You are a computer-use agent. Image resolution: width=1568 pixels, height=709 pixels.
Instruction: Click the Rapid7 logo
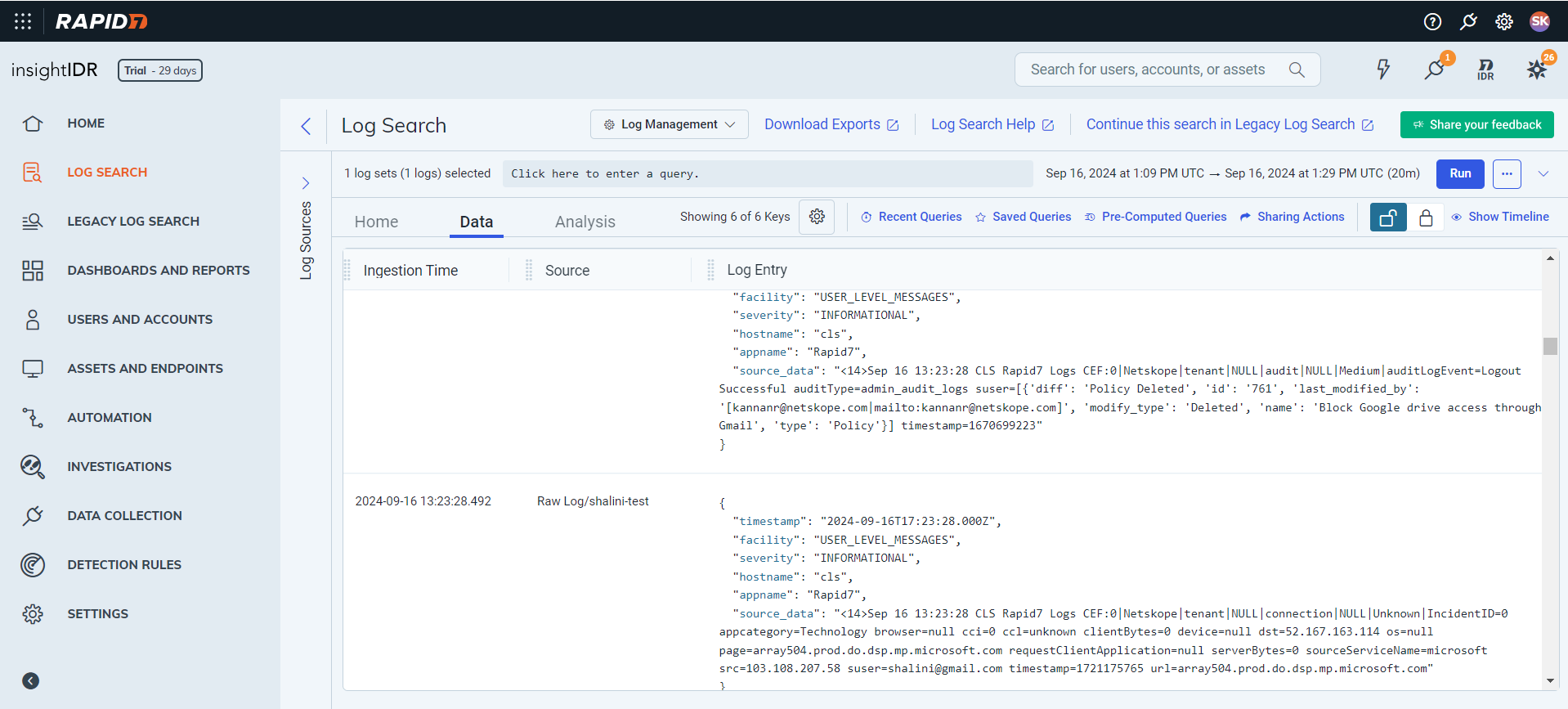coord(101,21)
